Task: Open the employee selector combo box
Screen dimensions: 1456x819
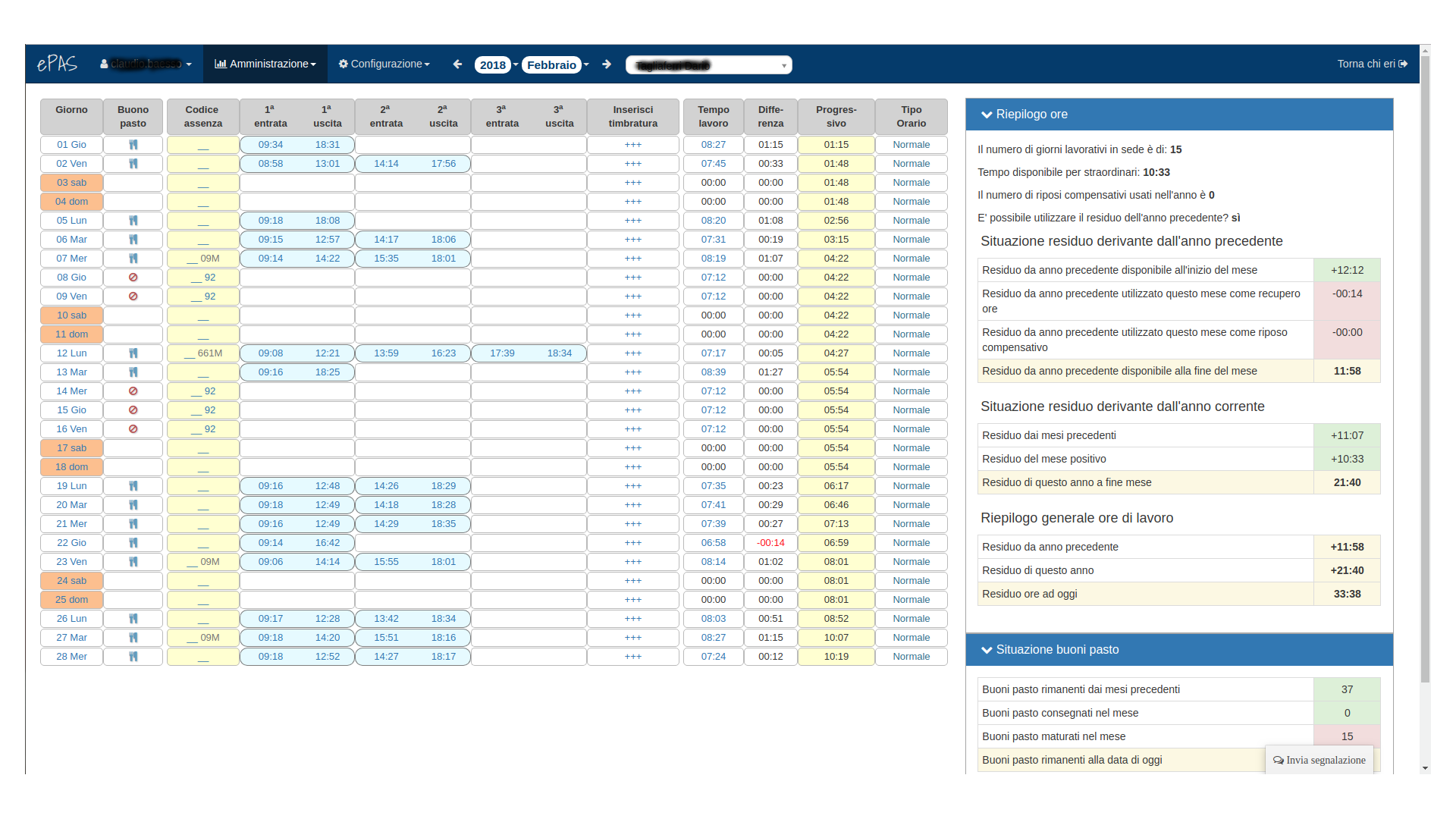Action: (709, 65)
